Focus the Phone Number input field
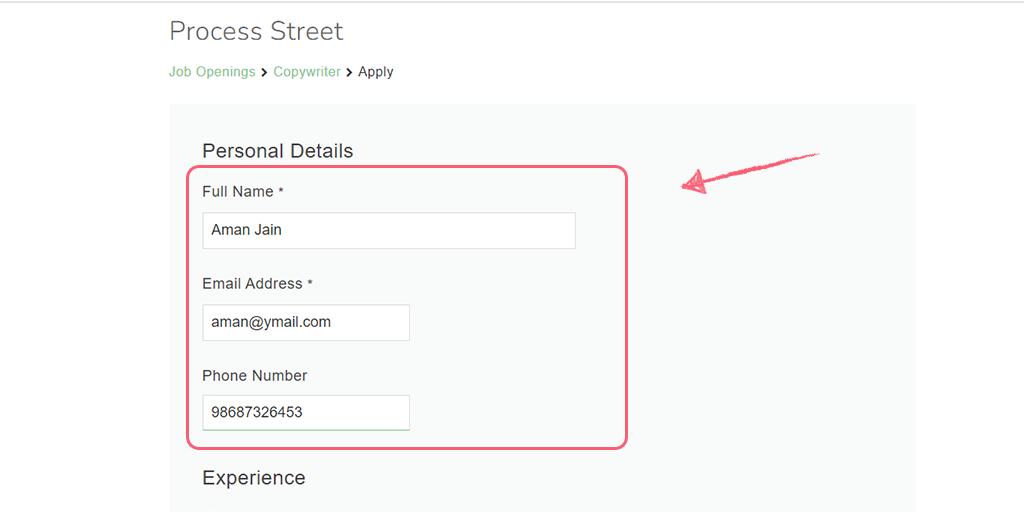Screen dimensions: 1024x512 click(x=306, y=413)
